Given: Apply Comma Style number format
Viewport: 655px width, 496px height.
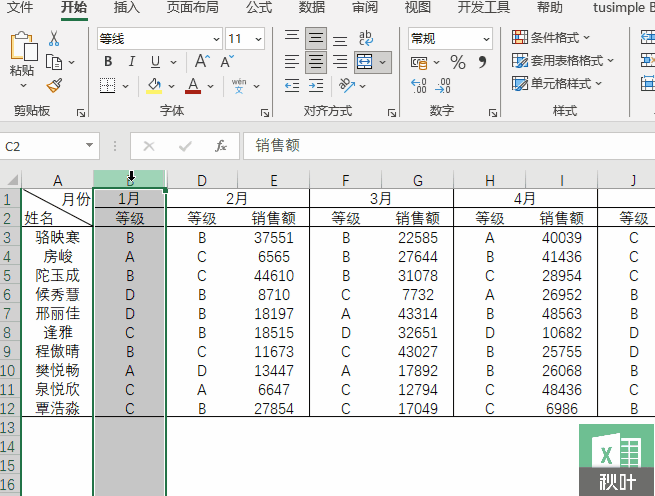Looking at the screenshot, I should point(482,62).
